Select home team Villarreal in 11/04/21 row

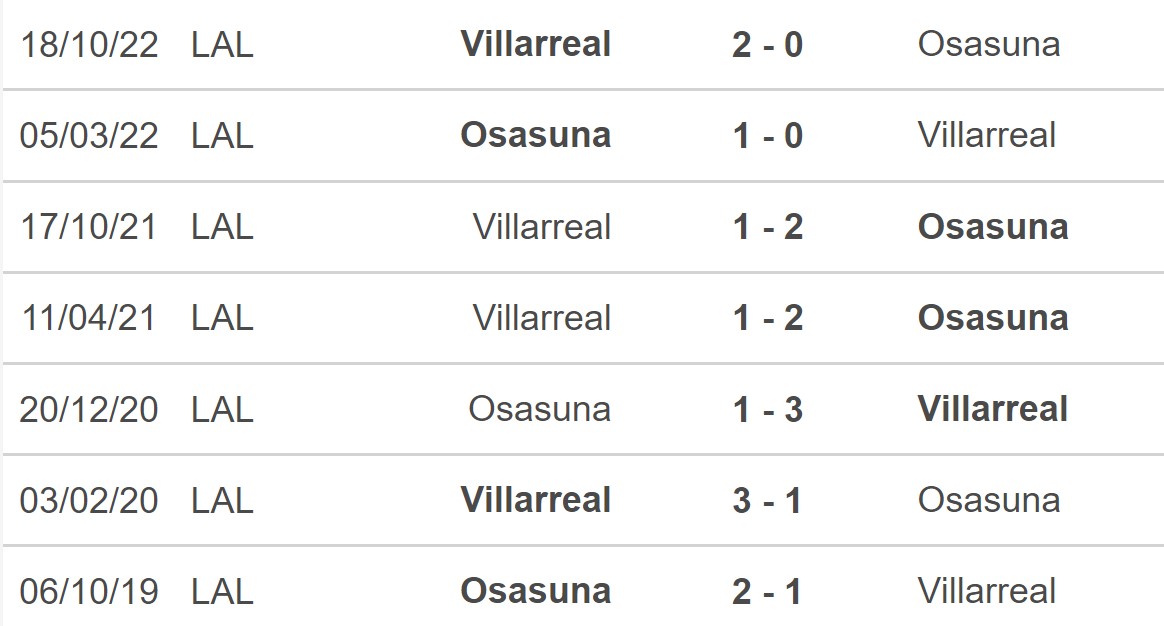[542, 319]
